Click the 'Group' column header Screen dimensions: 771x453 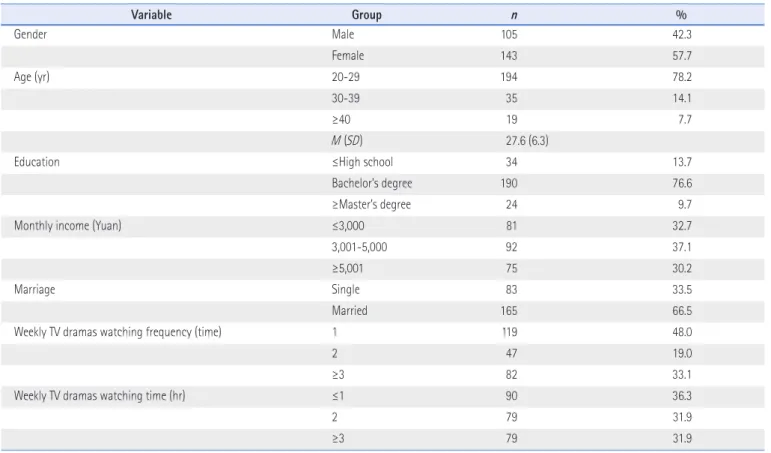366,15
